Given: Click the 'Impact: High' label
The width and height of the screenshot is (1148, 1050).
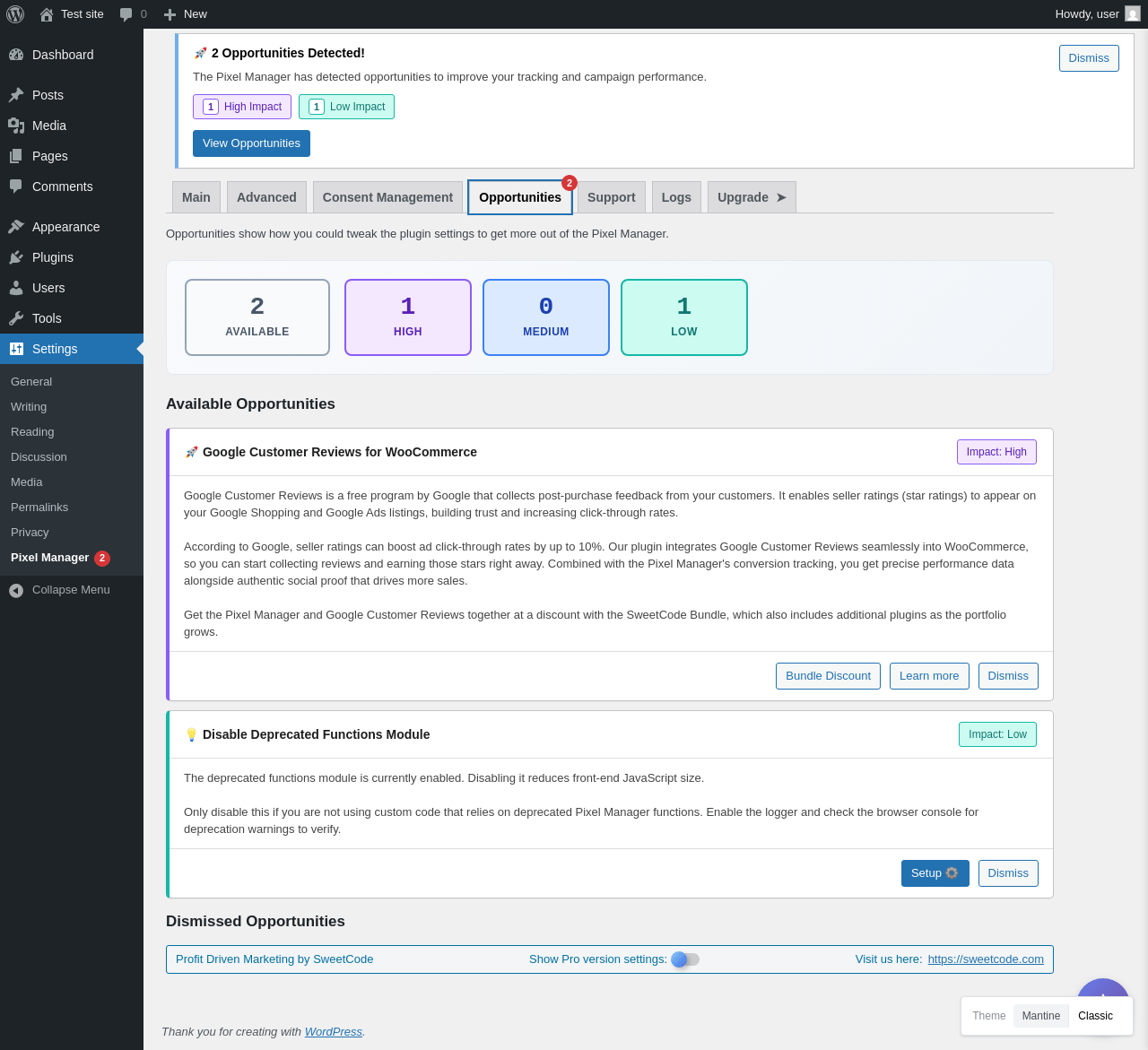Looking at the screenshot, I should [996, 452].
